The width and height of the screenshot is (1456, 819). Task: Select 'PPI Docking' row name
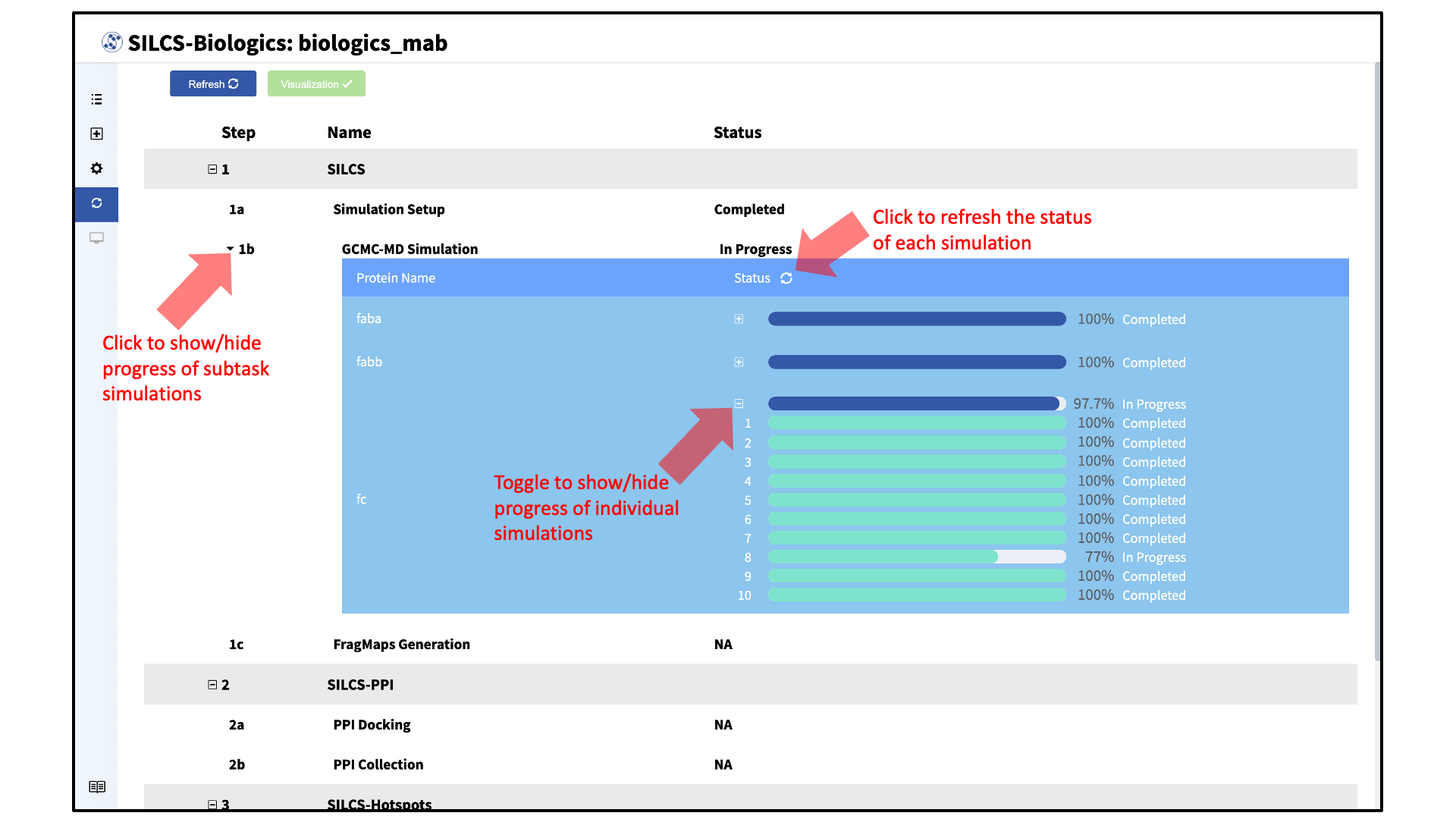[x=372, y=724]
